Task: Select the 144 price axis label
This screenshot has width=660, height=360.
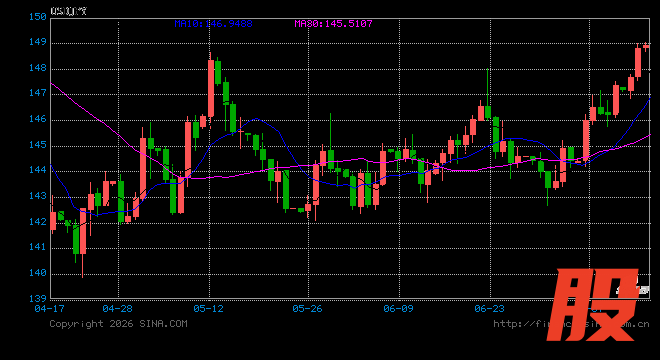Action: pos(37,170)
